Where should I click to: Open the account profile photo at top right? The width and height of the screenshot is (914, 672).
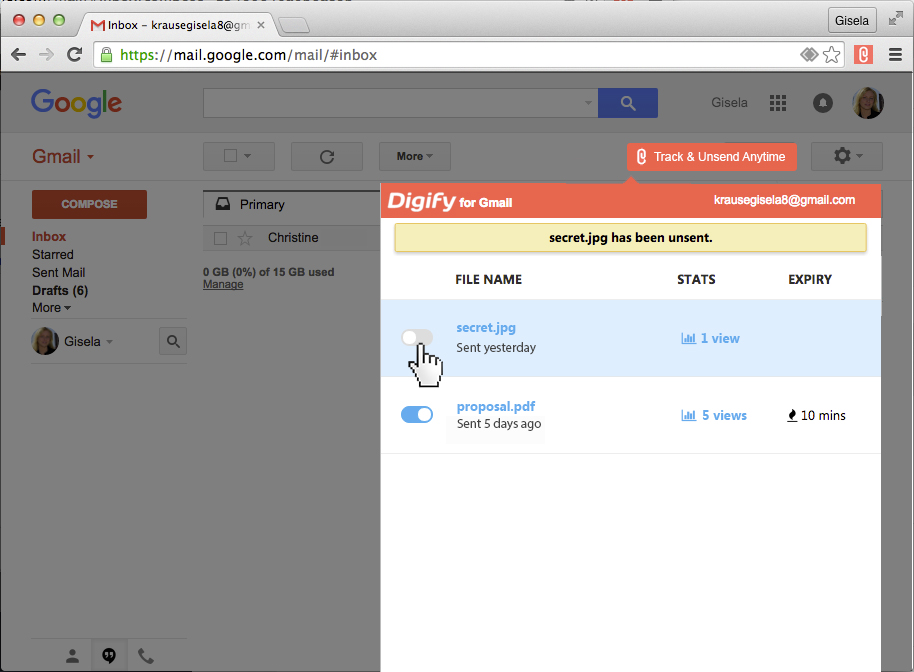[x=868, y=103]
